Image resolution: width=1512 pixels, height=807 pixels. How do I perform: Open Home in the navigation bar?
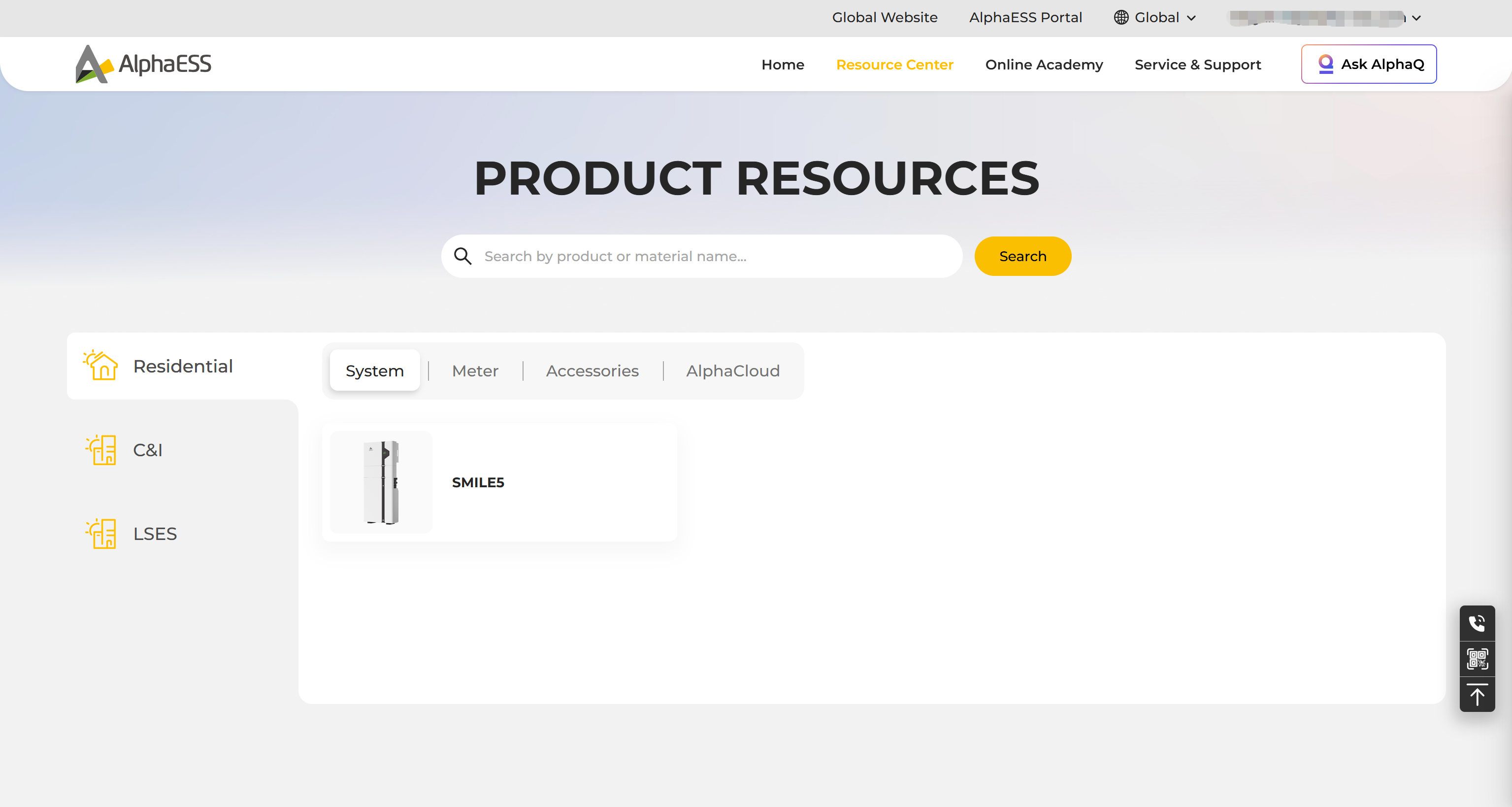click(783, 65)
